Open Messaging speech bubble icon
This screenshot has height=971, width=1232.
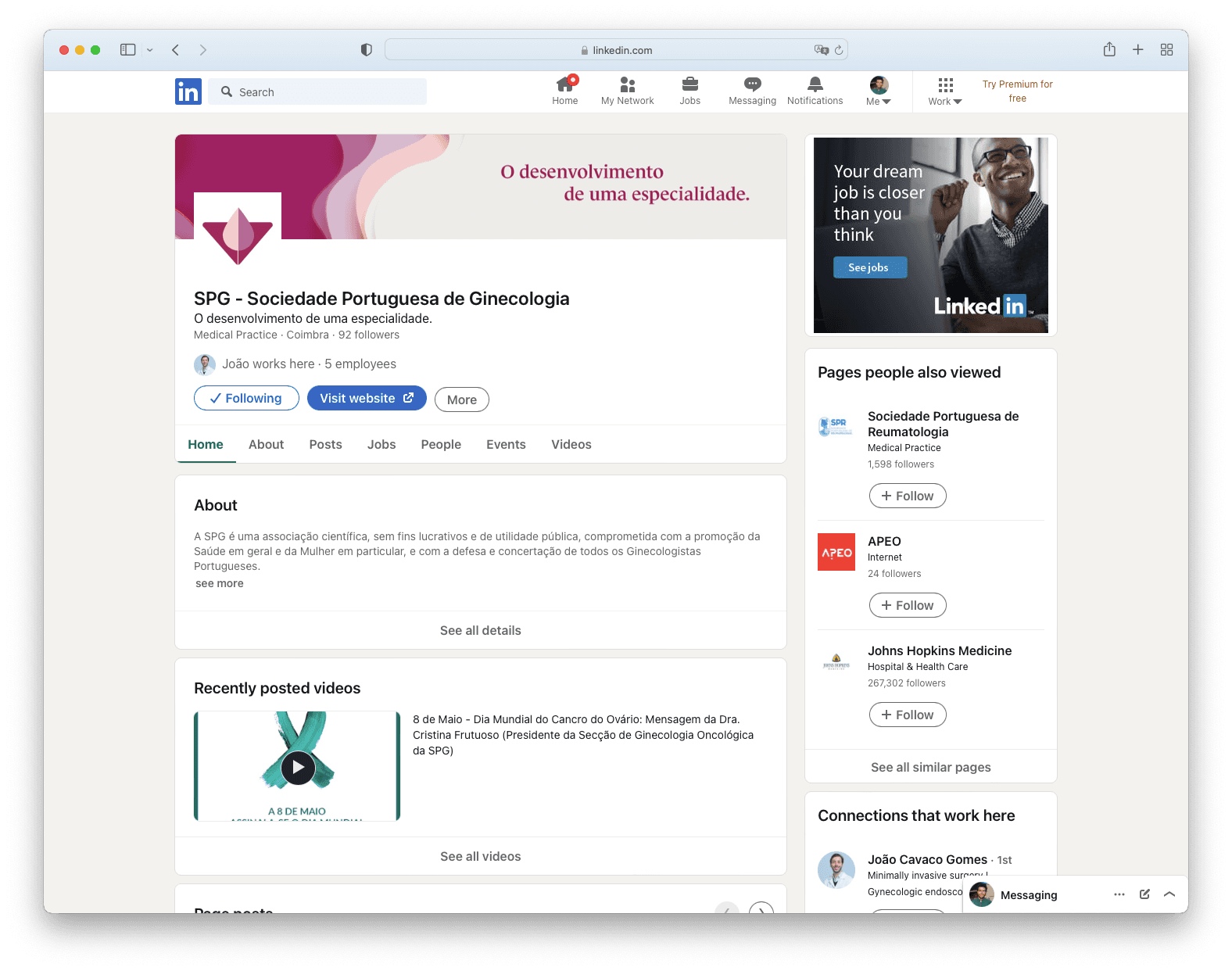[x=753, y=91]
